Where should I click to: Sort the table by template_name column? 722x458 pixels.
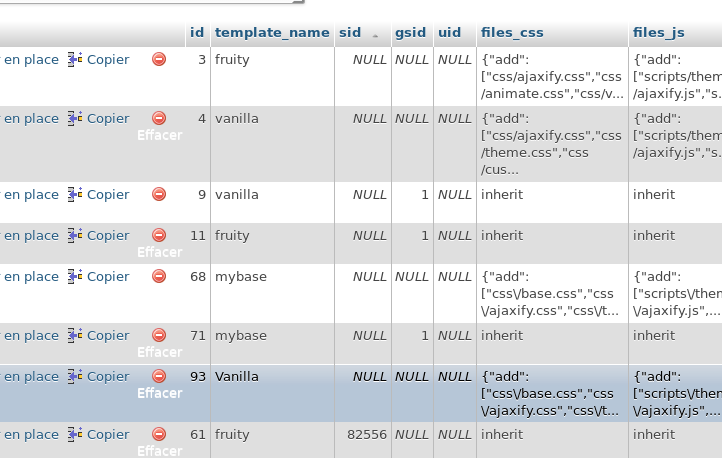(x=272, y=33)
